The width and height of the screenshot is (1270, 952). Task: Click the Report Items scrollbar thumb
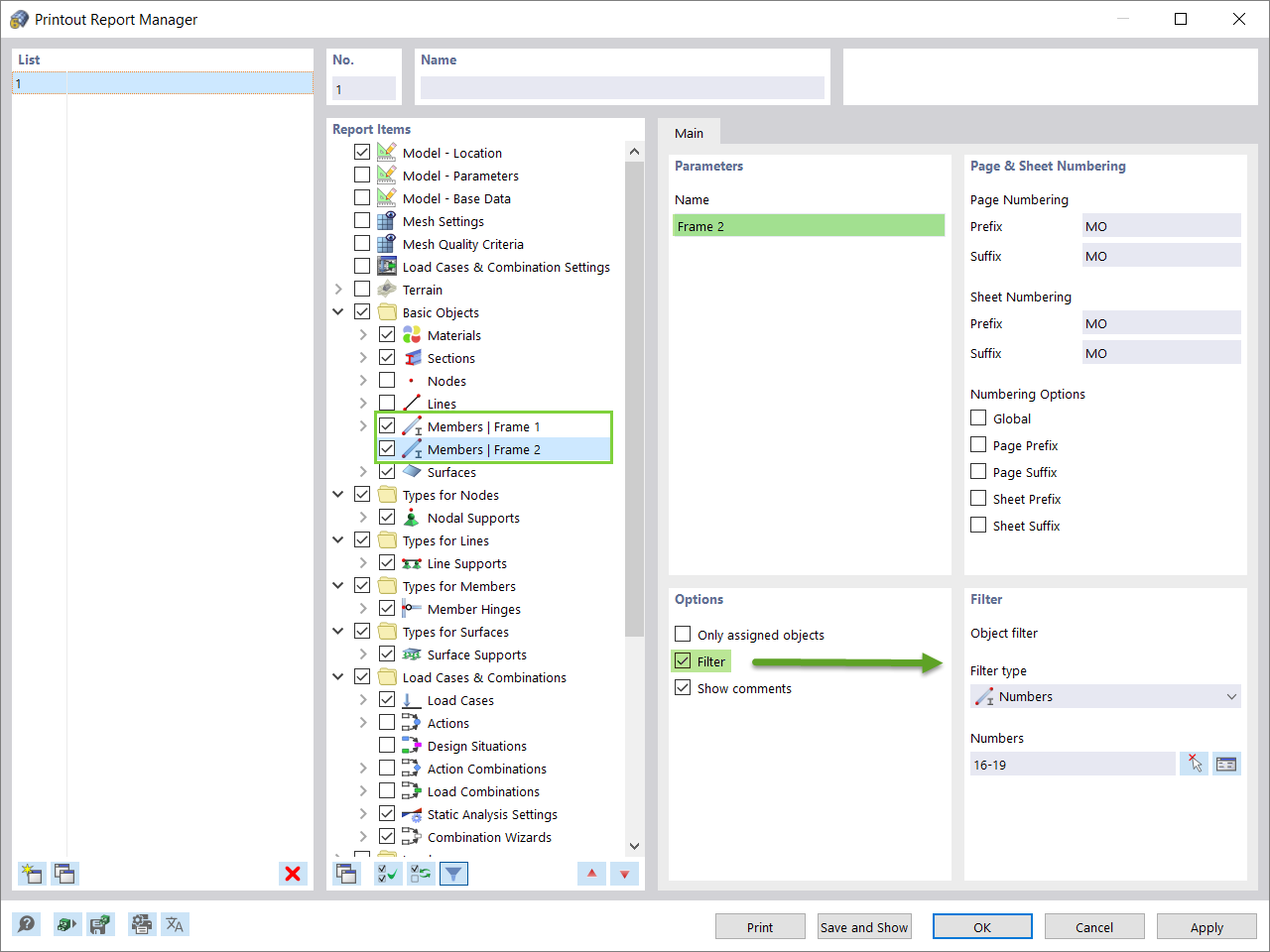(x=635, y=399)
